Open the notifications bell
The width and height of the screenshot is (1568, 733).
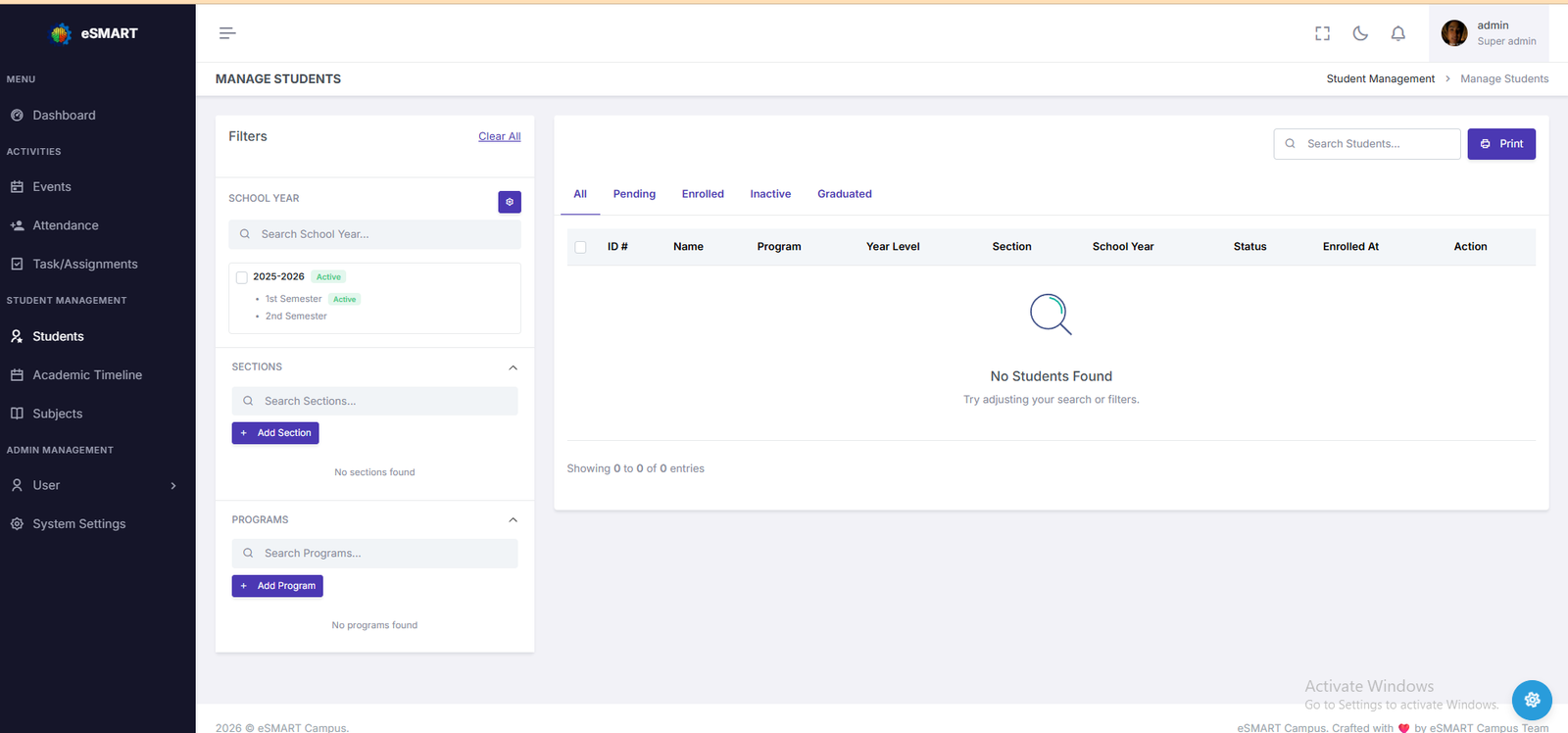[x=1397, y=33]
